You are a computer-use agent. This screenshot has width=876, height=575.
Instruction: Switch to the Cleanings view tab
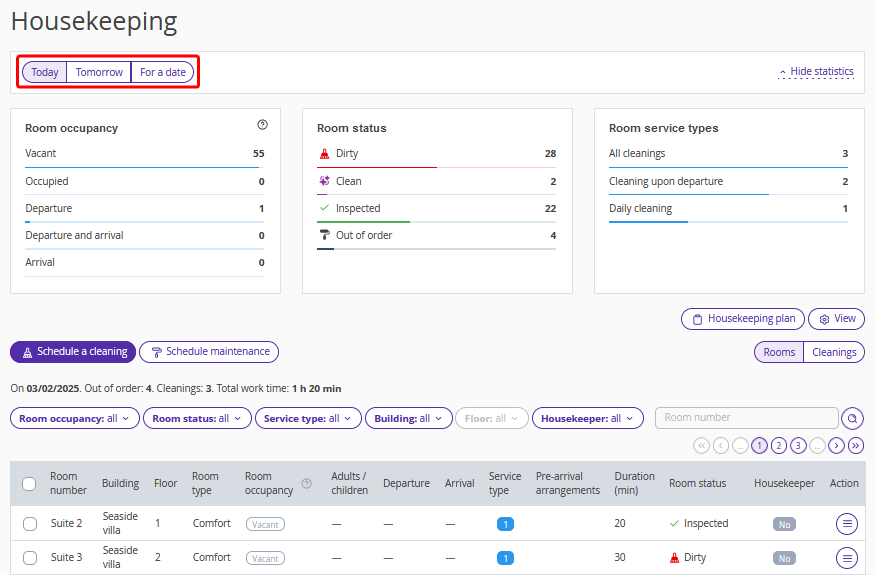[834, 352]
